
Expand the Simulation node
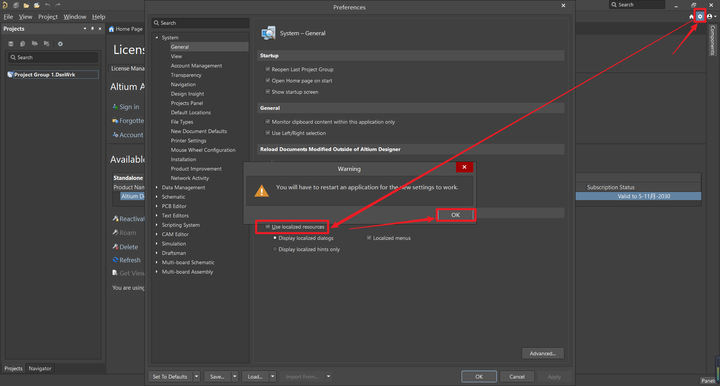tap(157, 244)
